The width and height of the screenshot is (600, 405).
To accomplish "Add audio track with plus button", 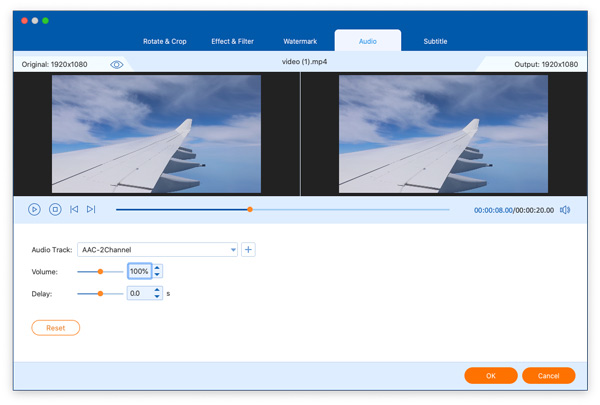I will pyautogui.click(x=248, y=250).
